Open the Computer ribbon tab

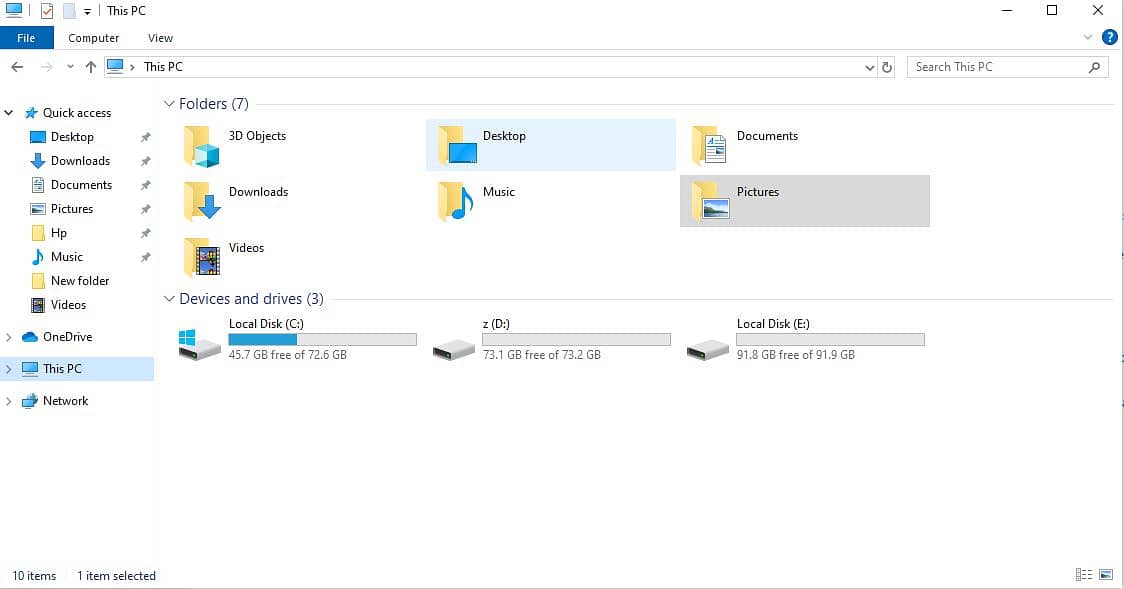(x=94, y=38)
